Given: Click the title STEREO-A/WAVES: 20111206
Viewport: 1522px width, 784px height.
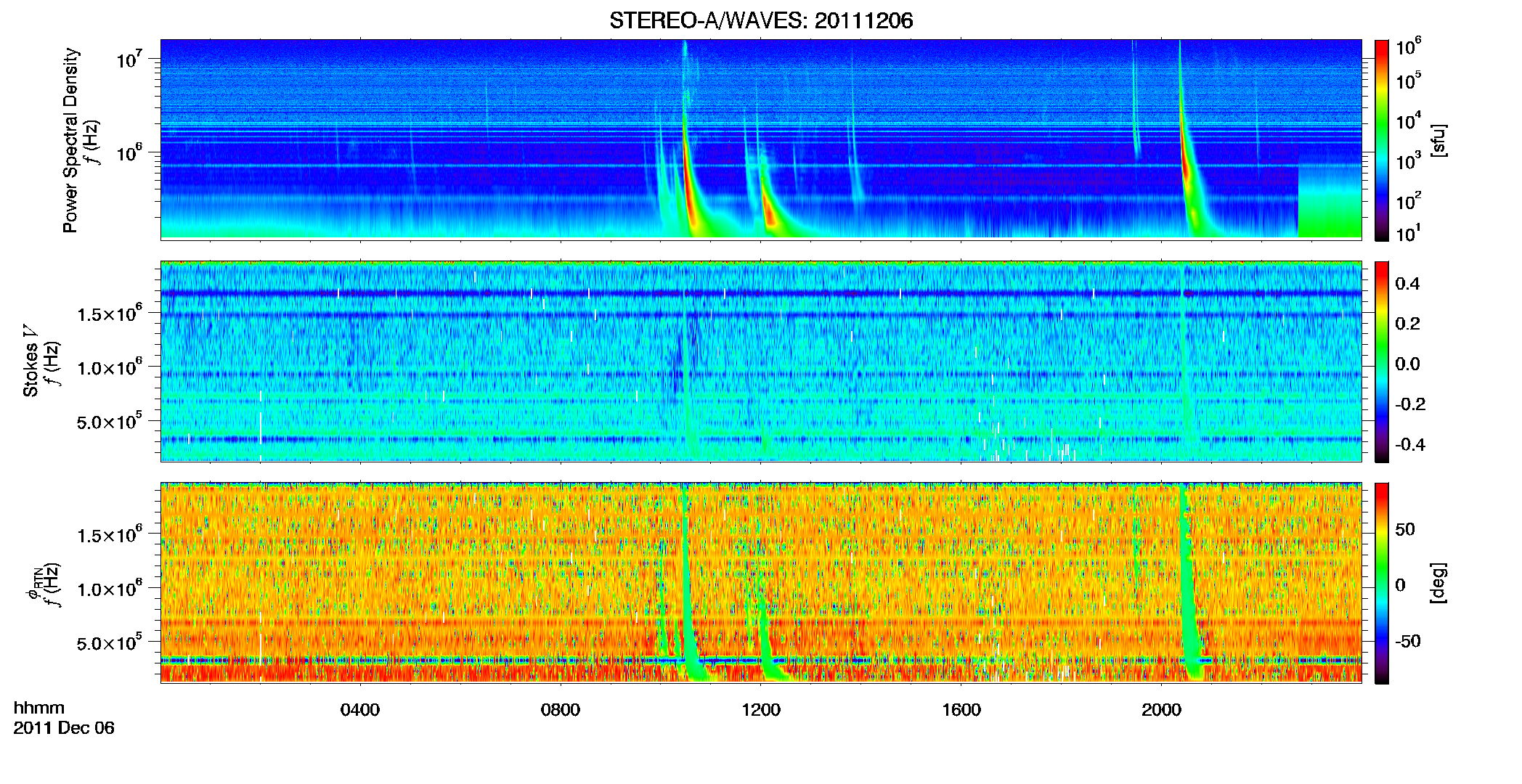Looking at the screenshot, I should [761, 20].
